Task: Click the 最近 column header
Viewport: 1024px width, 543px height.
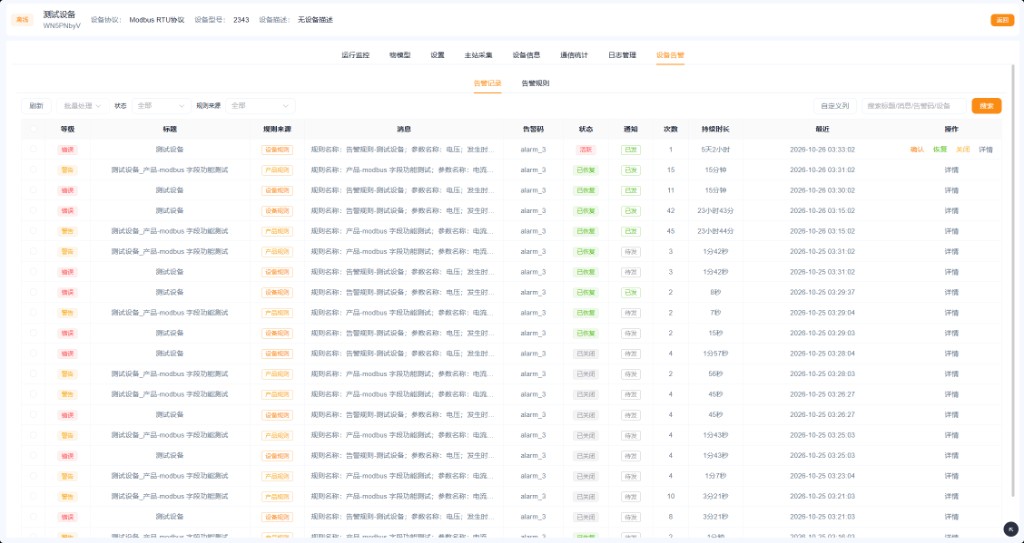Action: (822, 129)
